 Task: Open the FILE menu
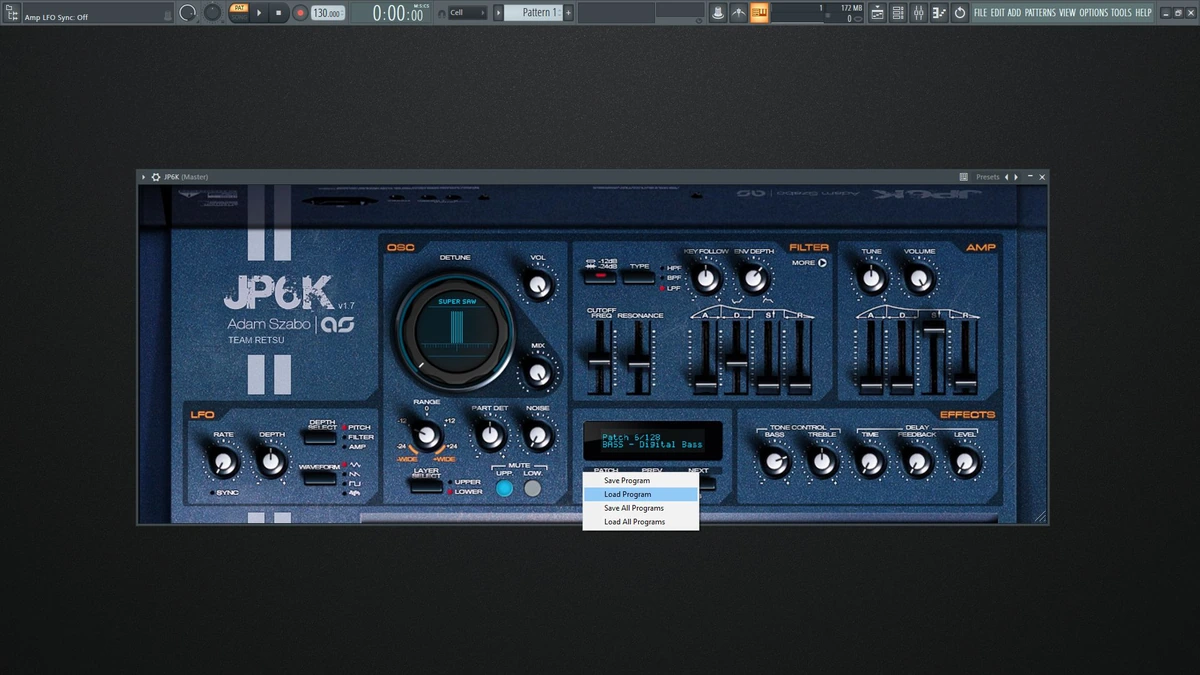980,13
